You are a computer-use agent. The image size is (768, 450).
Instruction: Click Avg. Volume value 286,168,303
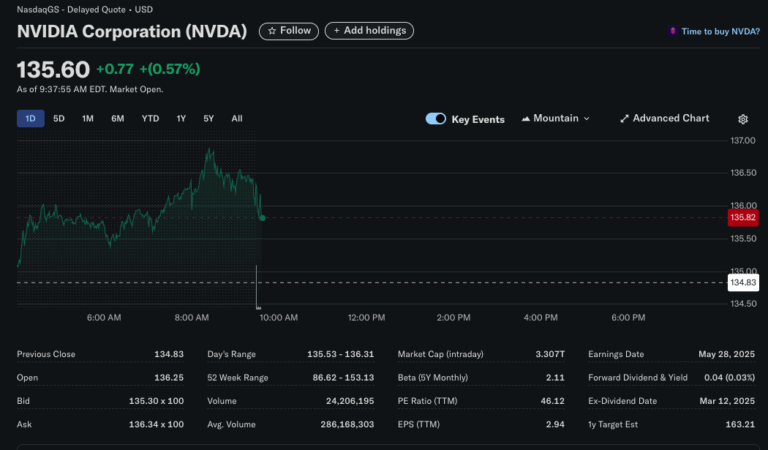coord(347,425)
